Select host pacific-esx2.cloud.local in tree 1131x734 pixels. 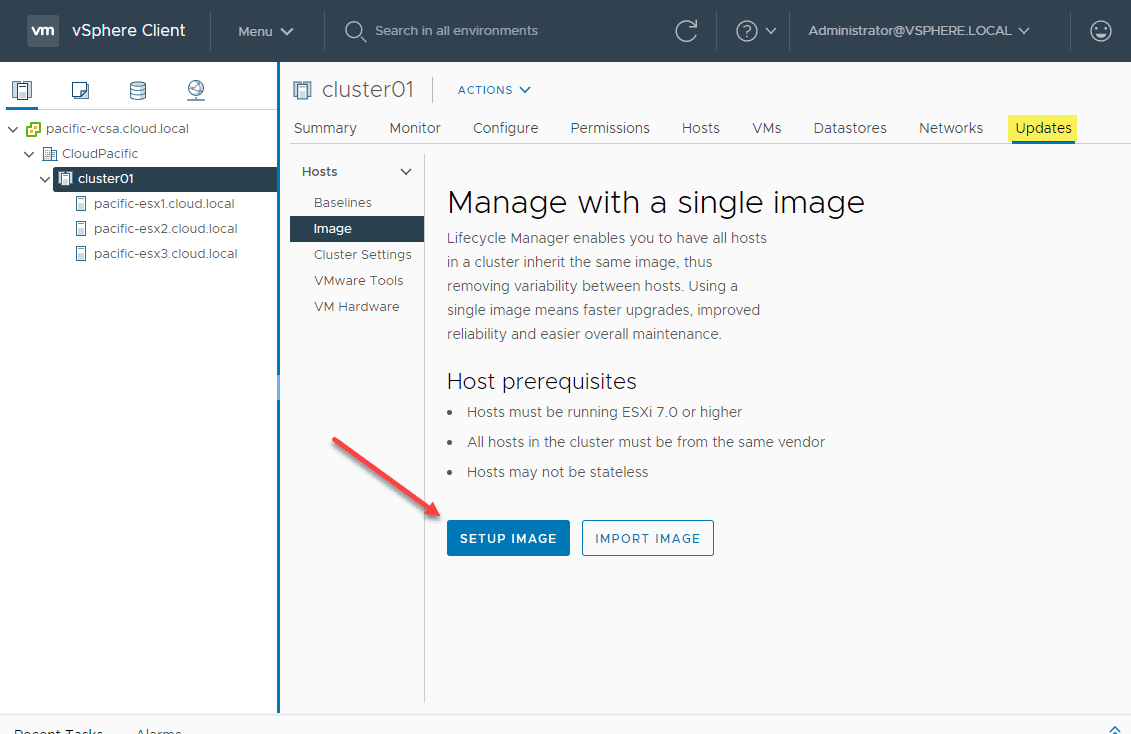point(165,229)
